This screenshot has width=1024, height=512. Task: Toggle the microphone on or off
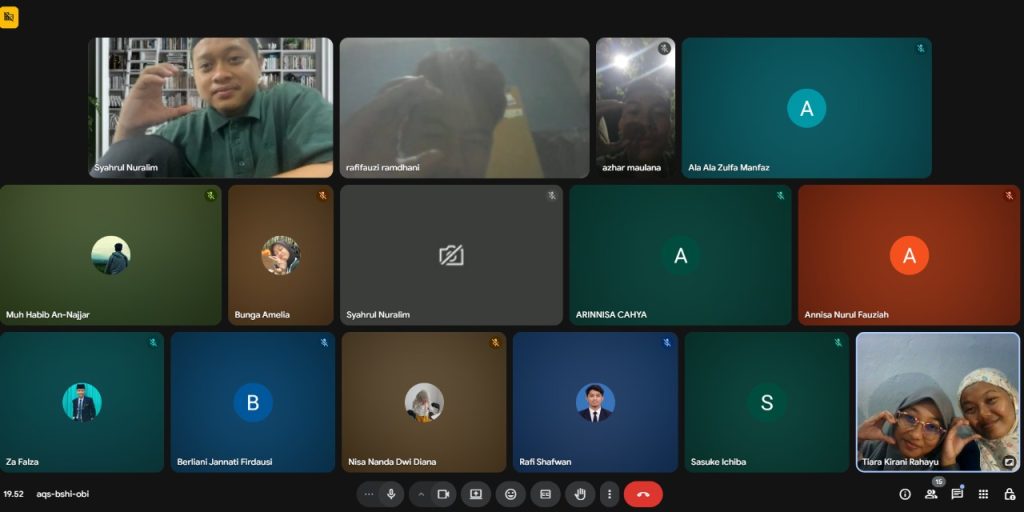[x=391, y=494]
